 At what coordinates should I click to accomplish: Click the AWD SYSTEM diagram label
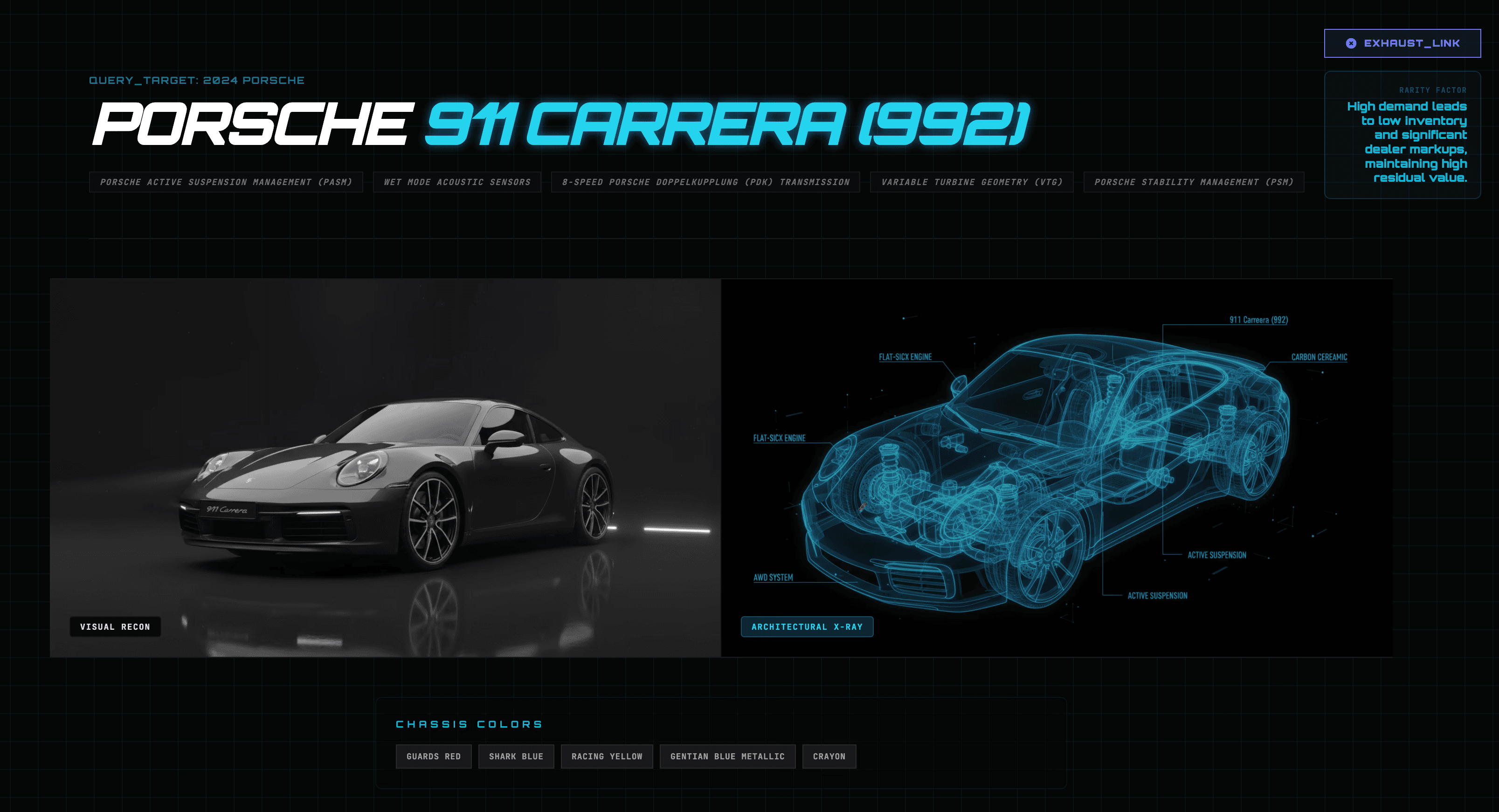point(774,578)
